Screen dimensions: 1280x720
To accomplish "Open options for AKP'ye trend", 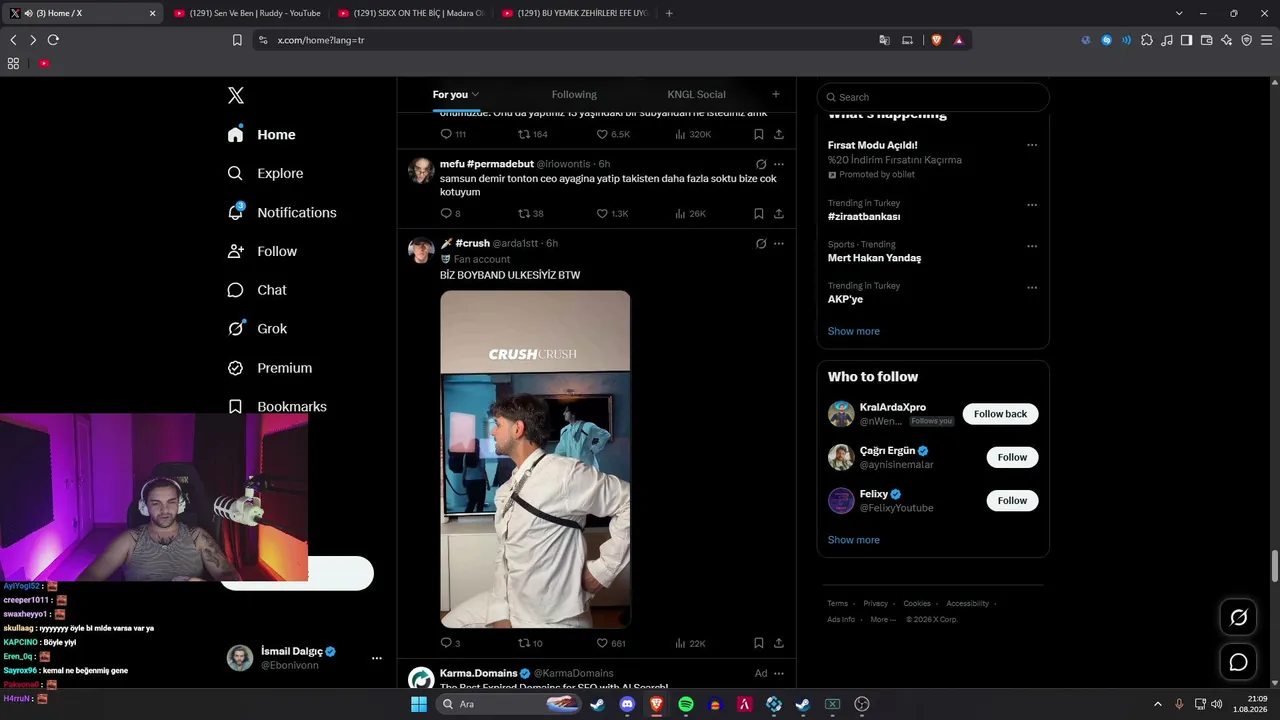I will click(1032, 287).
